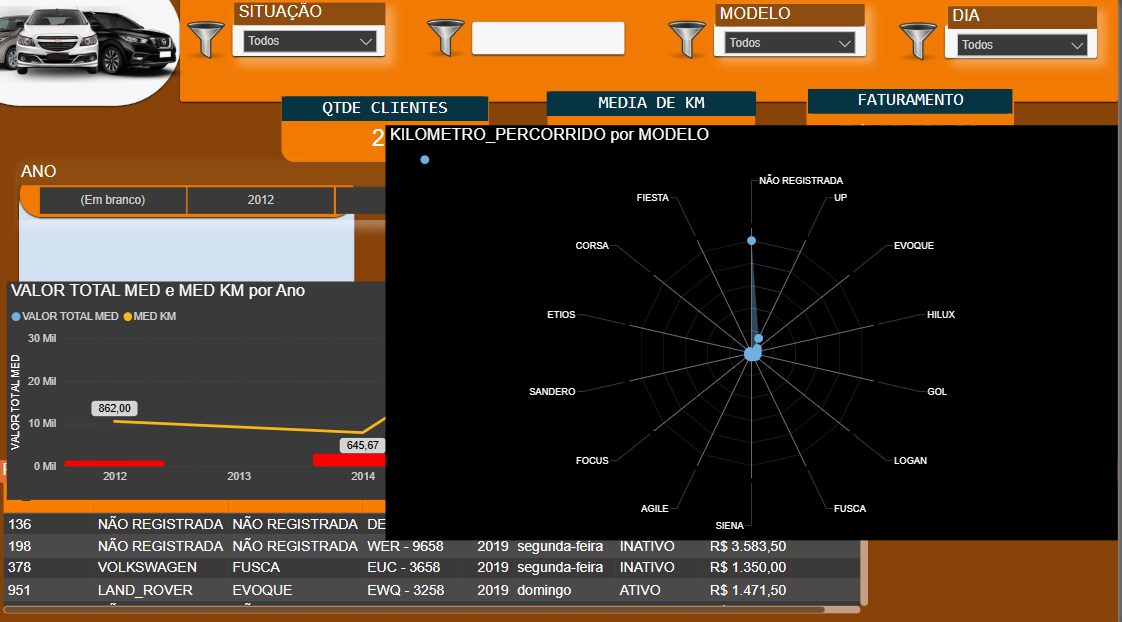Click the funnel icon beside DIA filter
Screen dimensions: 1122x622
(917, 41)
